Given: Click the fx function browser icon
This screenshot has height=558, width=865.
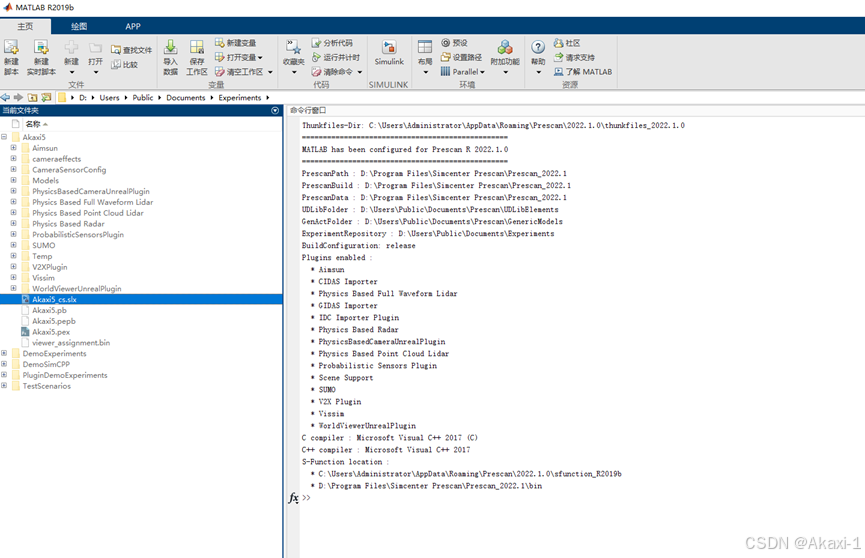Looking at the screenshot, I should tap(293, 497).
